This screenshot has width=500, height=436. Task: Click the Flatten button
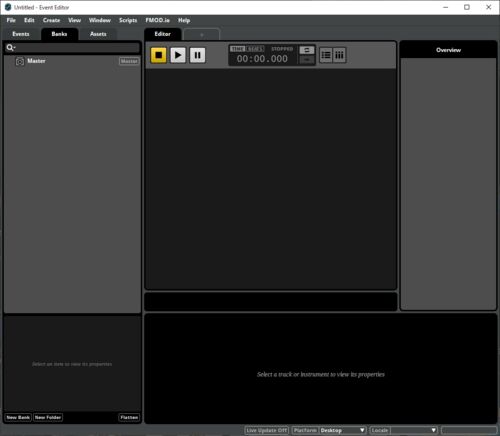[129, 417]
